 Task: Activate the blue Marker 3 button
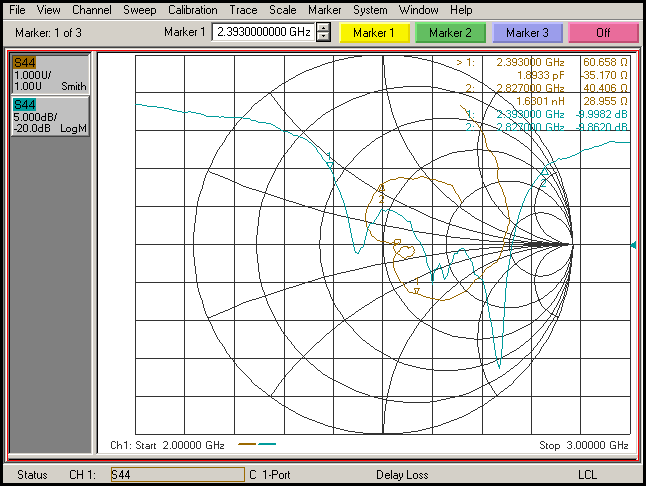527,33
